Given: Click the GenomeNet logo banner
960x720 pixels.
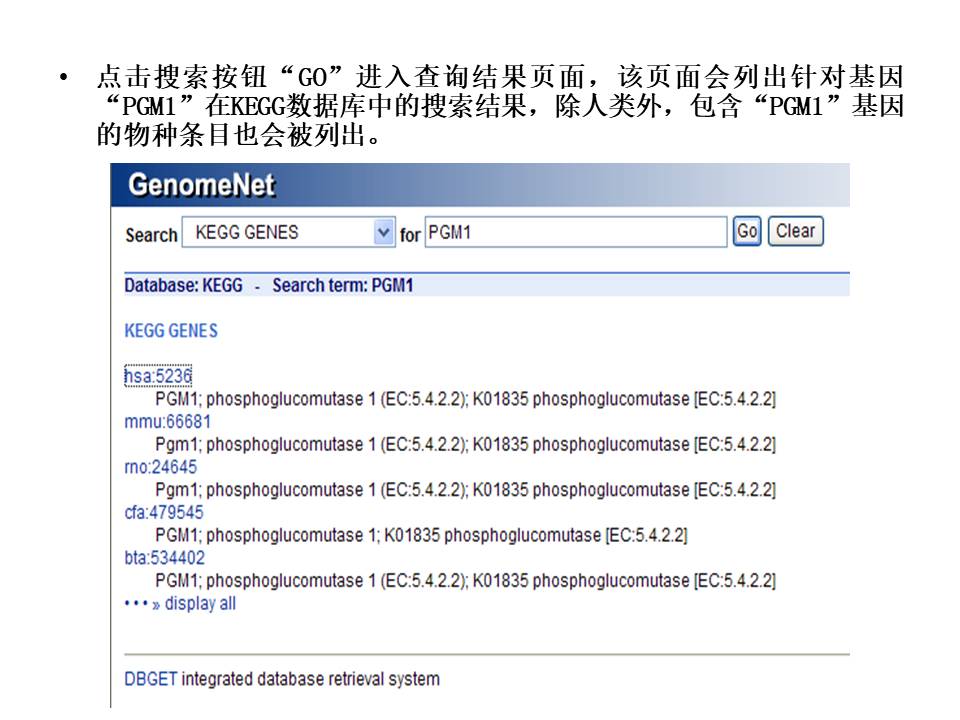Looking at the screenshot, I should pyautogui.click(x=201, y=186).
